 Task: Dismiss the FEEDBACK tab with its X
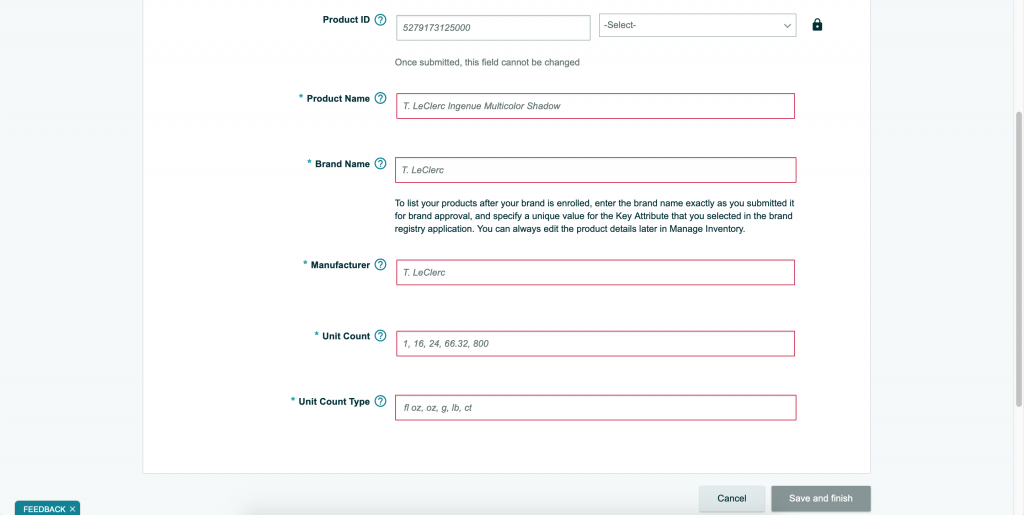[x=72, y=509]
